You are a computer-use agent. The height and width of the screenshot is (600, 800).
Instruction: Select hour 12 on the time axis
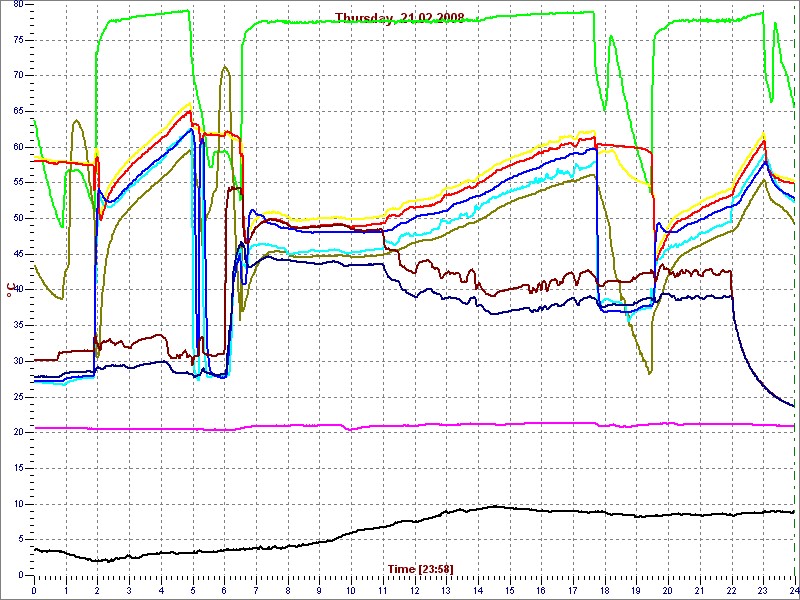coord(413,590)
